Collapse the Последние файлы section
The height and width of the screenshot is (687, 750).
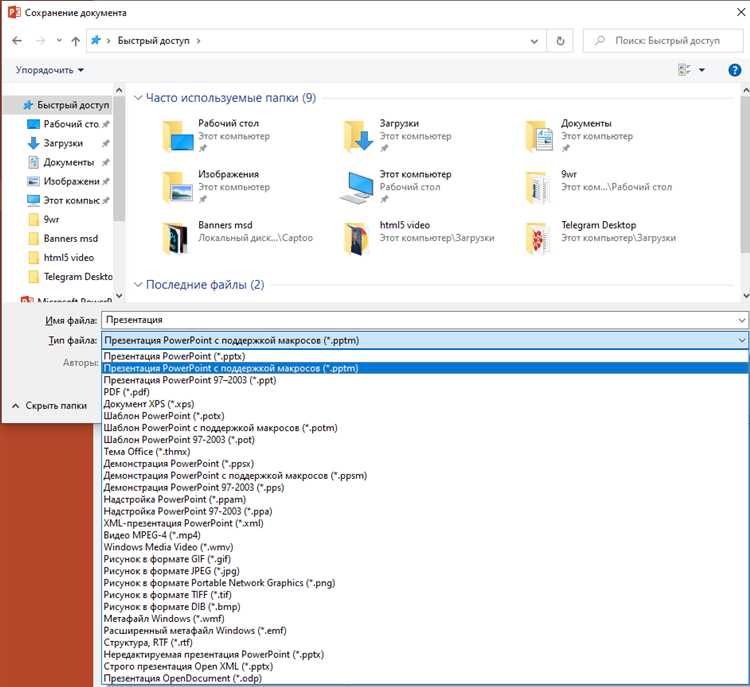pos(139,285)
